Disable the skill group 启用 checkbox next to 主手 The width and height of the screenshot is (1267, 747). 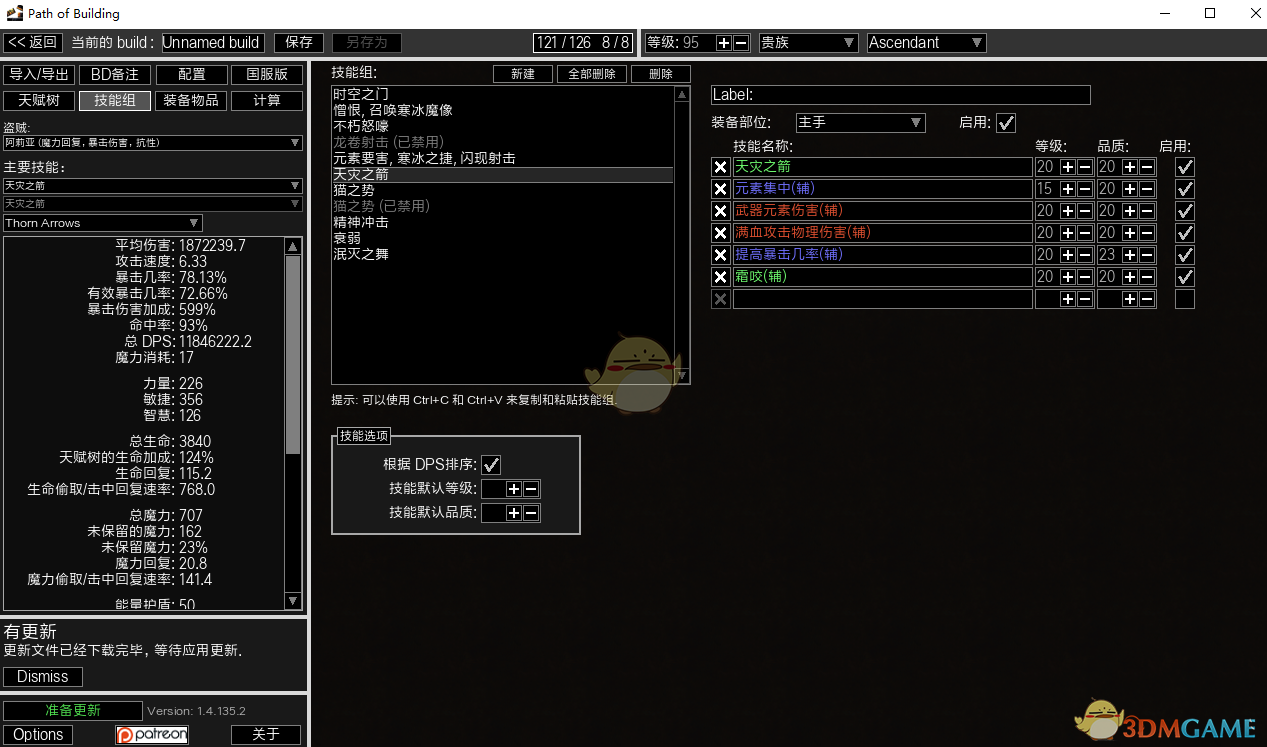[1006, 123]
